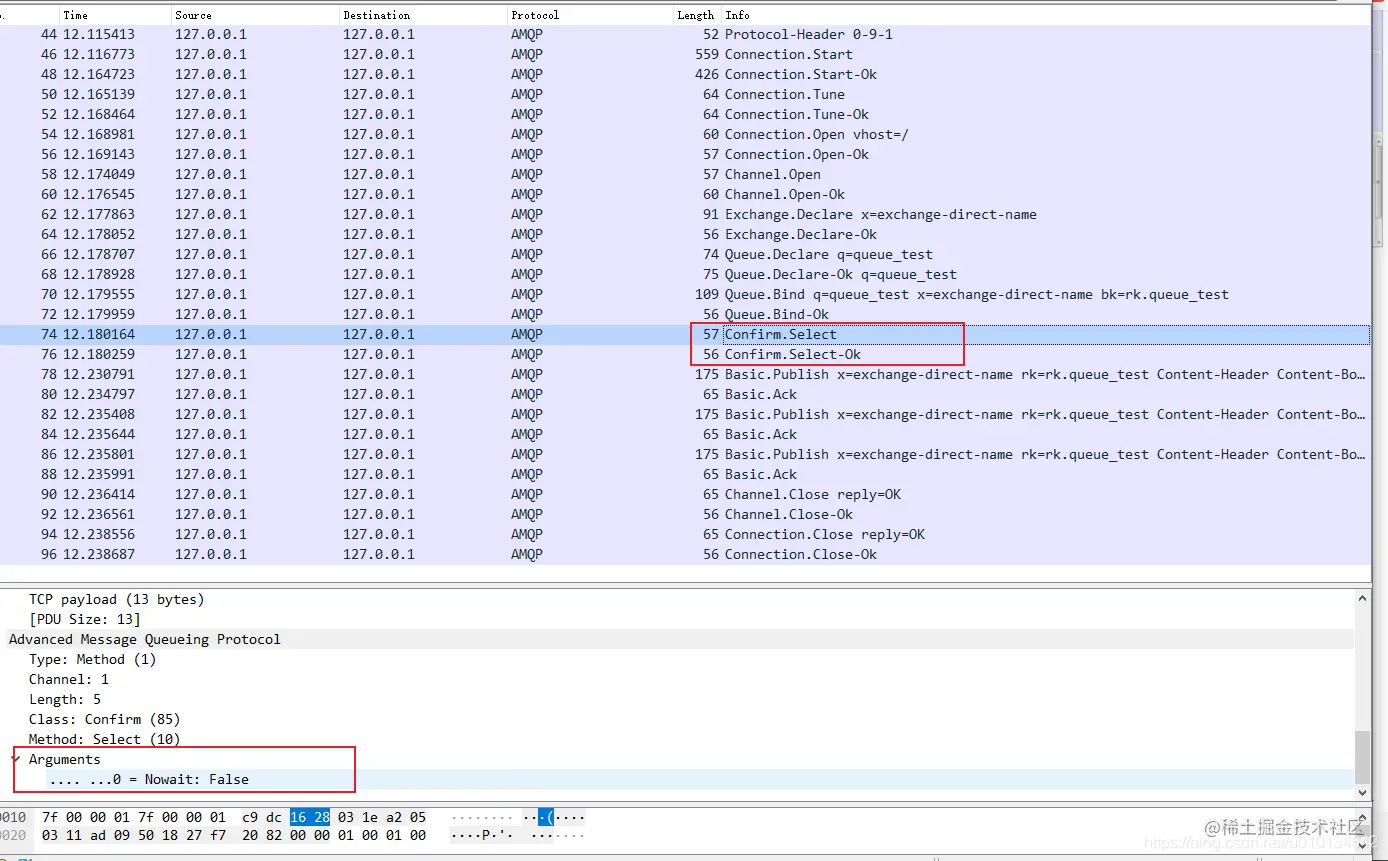Select the Connection.Start packet row
This screenshot has width=1388, height=861.
[685, 54]
